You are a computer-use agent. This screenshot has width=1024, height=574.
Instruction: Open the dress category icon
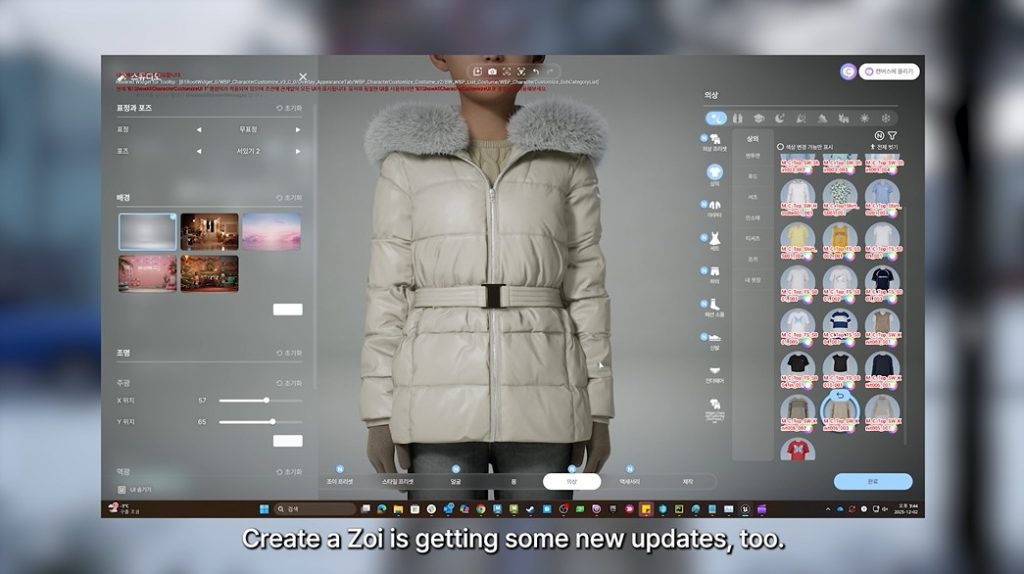coord(714,239)
